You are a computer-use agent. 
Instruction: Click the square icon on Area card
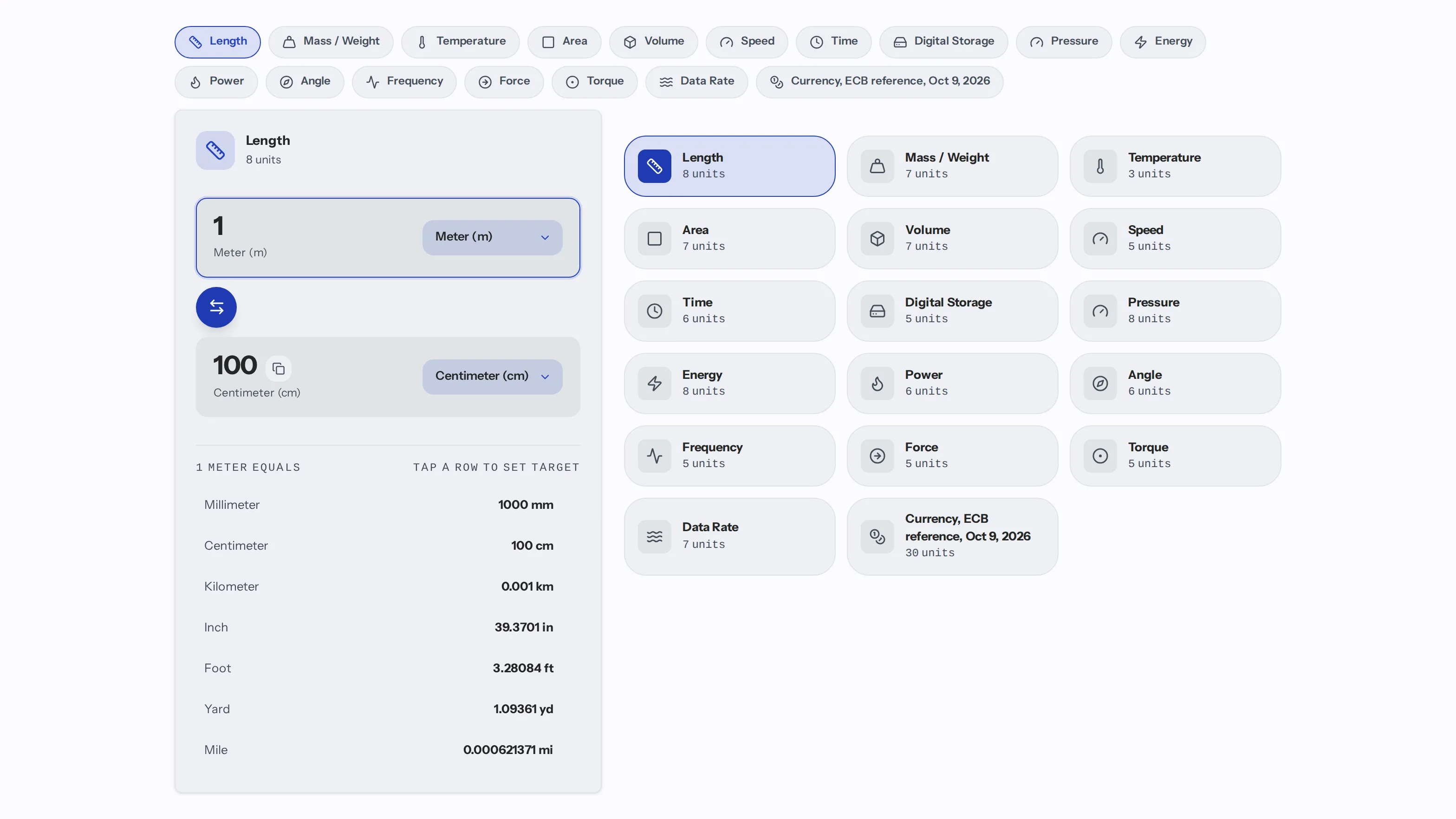point(655,239)
